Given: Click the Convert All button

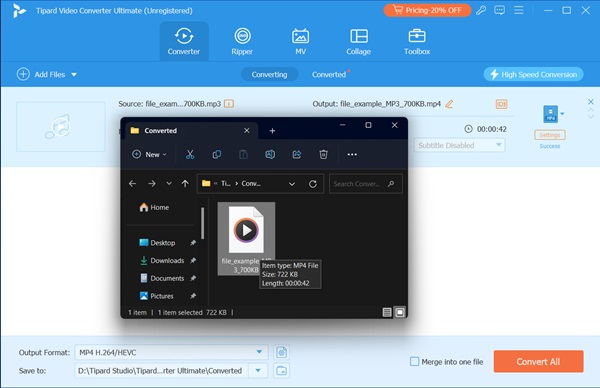Looking at the screenshot, I should [x=538, y=362].
